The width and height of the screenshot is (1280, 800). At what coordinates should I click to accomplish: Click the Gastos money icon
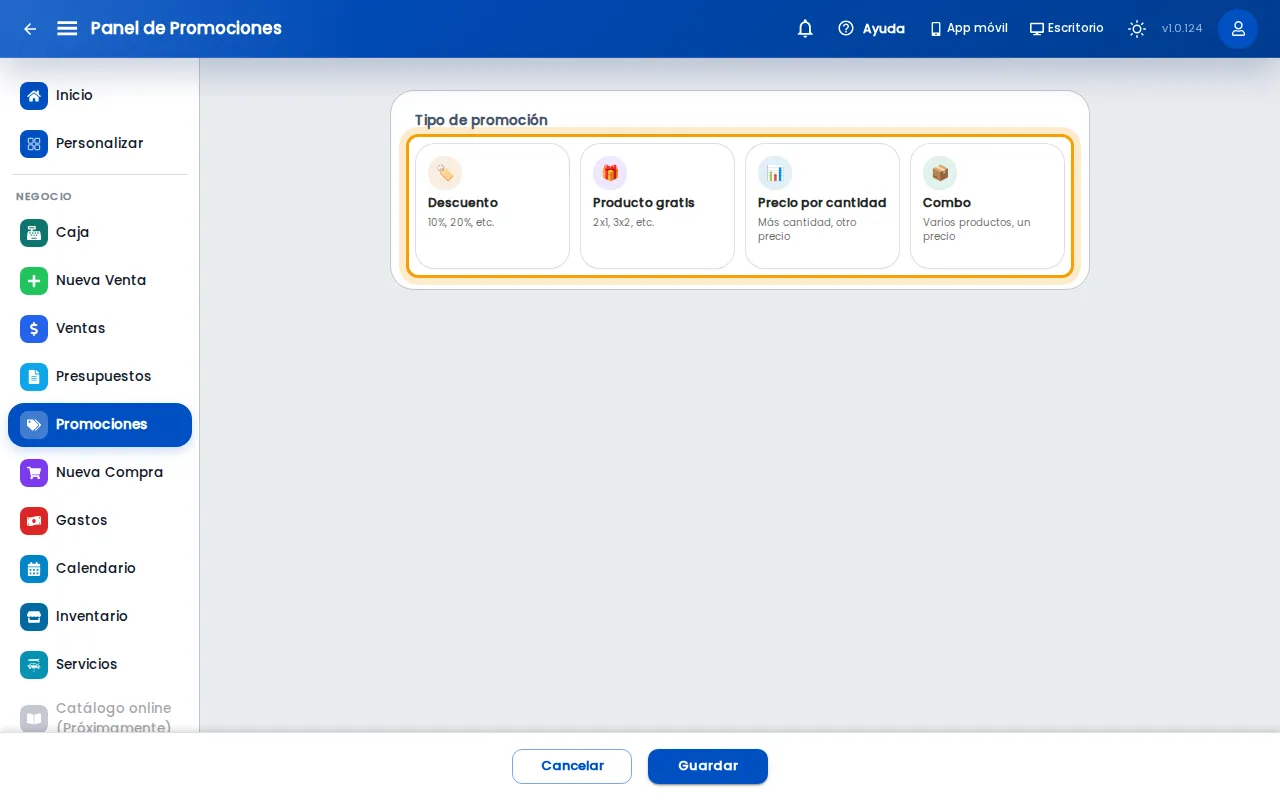pyautogui.click(x=34, y=521)
